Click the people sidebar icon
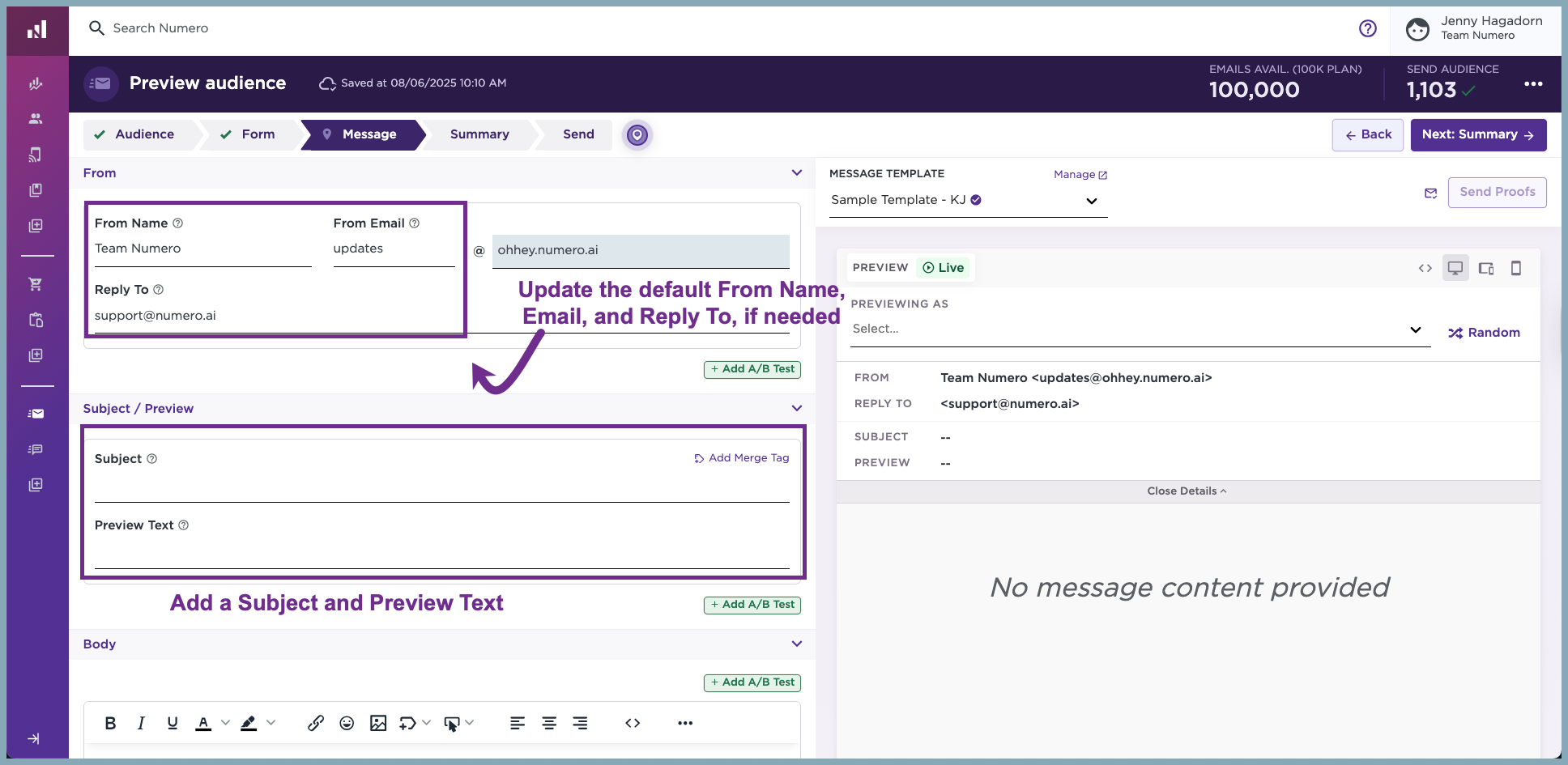This screenshot has height=765, width=1568. [x=36, y=118]
